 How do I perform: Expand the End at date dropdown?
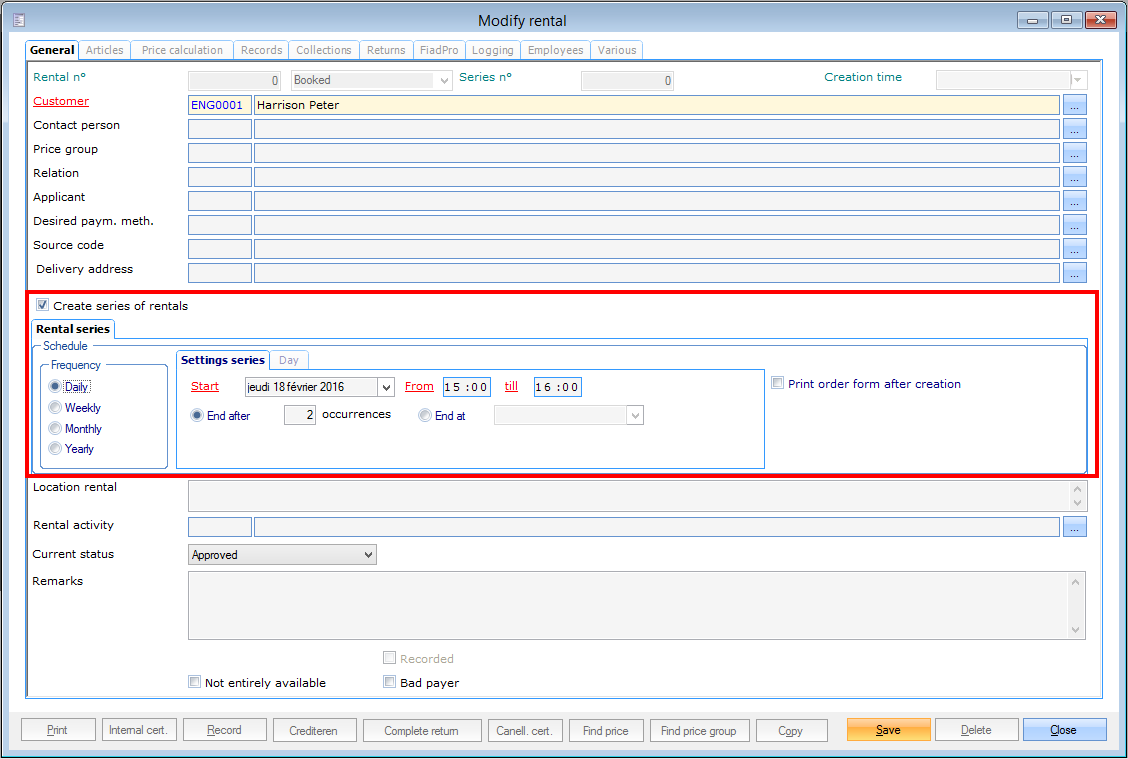[634, 415]
